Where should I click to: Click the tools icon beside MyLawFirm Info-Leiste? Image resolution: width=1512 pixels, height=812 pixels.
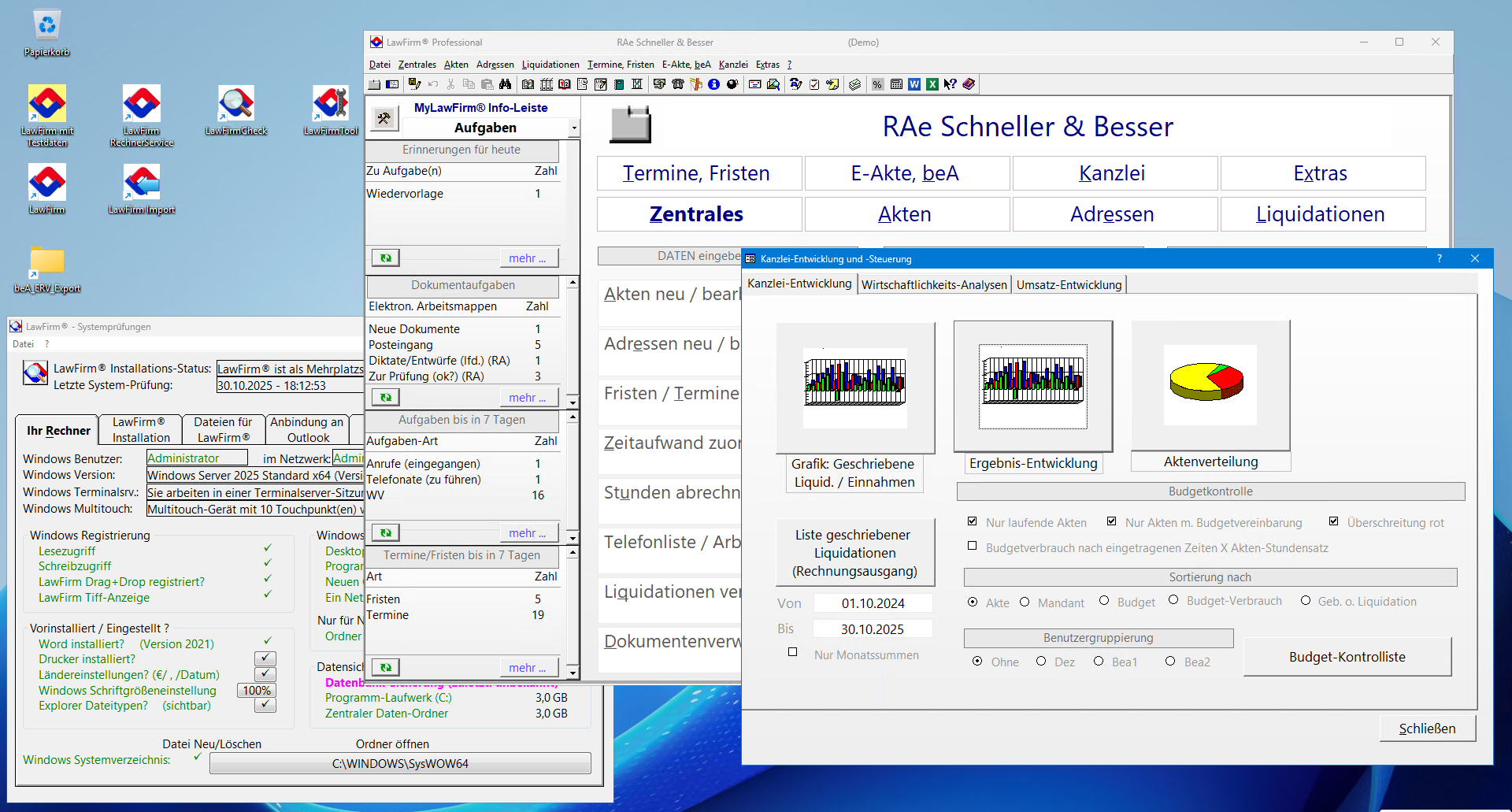384,118
